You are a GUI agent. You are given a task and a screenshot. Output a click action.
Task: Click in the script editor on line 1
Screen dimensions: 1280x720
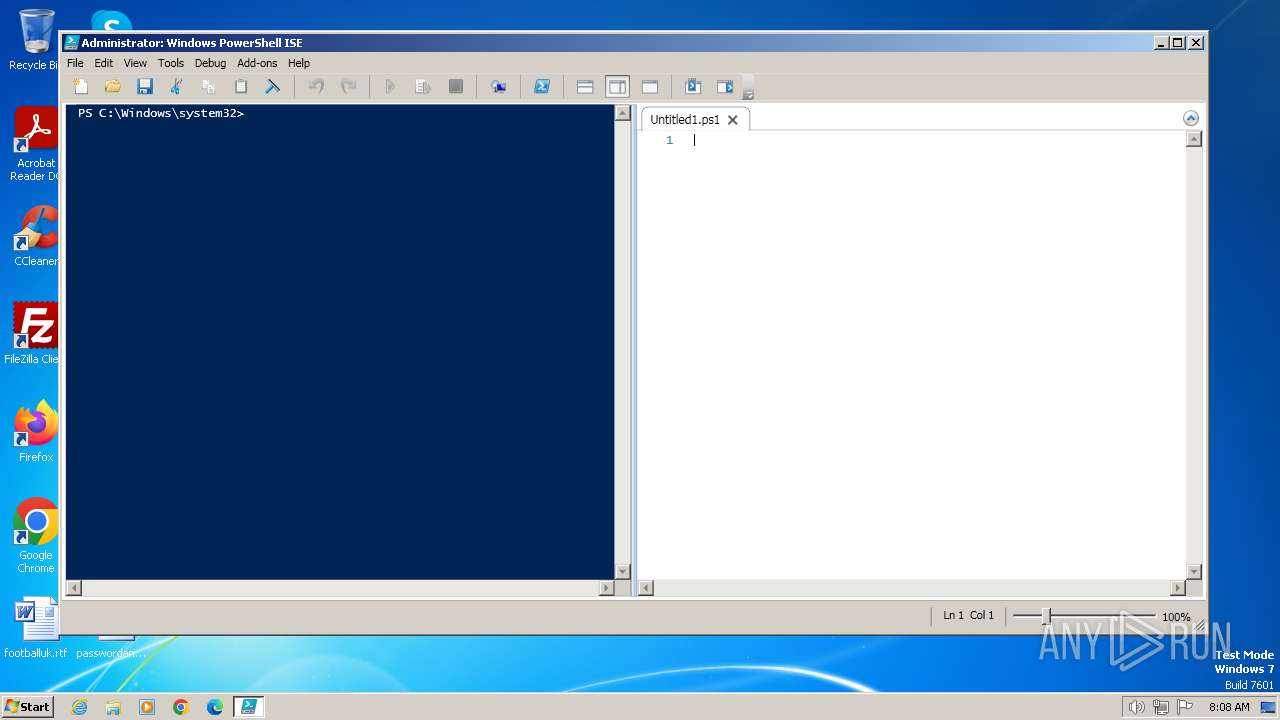coord(938,140)
